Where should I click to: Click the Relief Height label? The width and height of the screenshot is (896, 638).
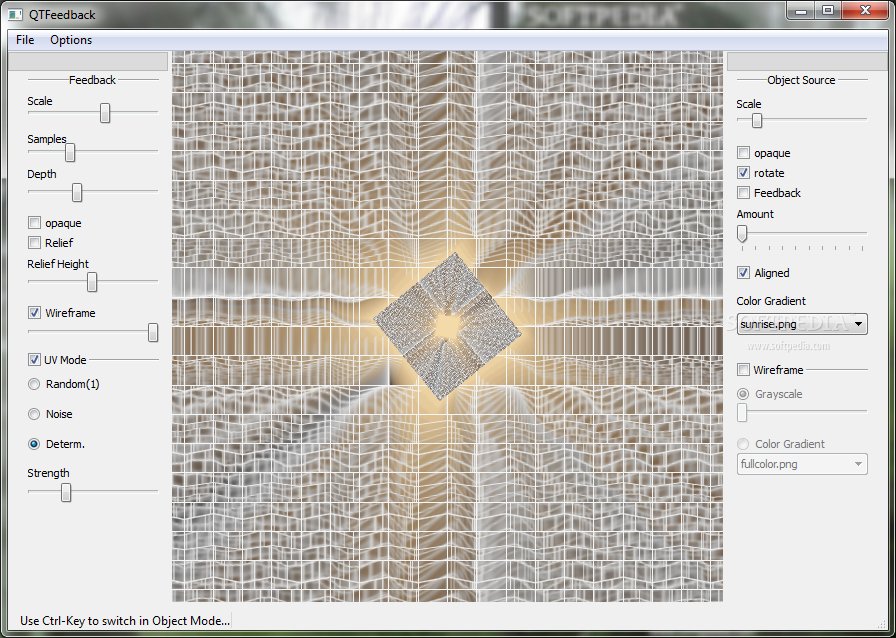click(x=58, y=264)
